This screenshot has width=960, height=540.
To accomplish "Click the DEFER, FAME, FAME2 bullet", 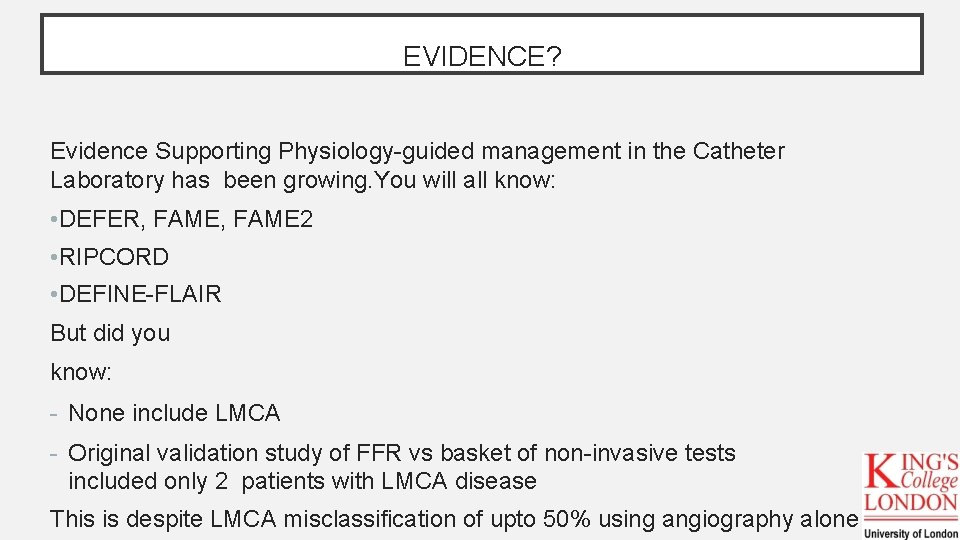I will (182, 219).
